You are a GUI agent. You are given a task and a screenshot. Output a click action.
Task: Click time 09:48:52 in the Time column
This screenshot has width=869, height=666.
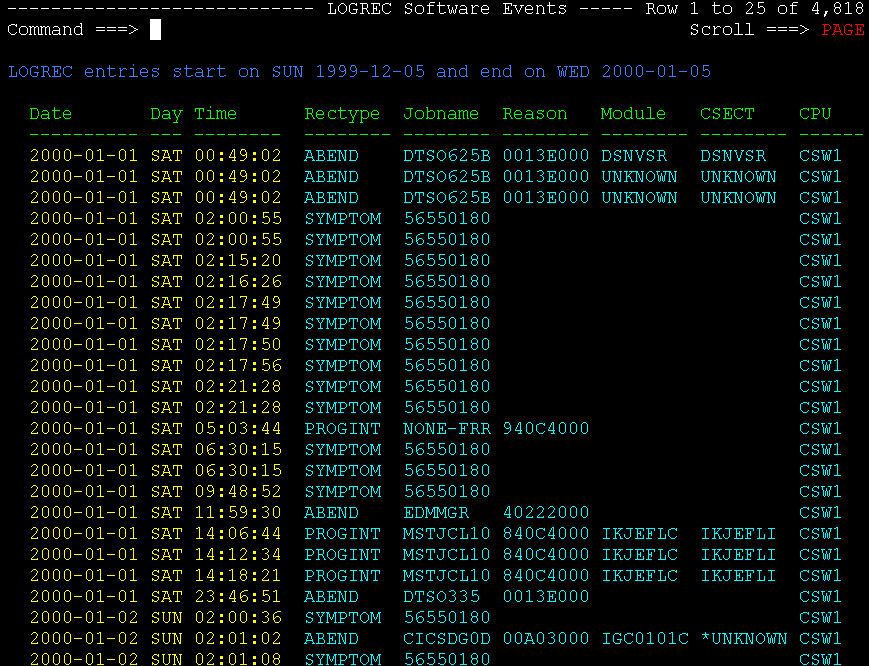(x=238, y=491)
